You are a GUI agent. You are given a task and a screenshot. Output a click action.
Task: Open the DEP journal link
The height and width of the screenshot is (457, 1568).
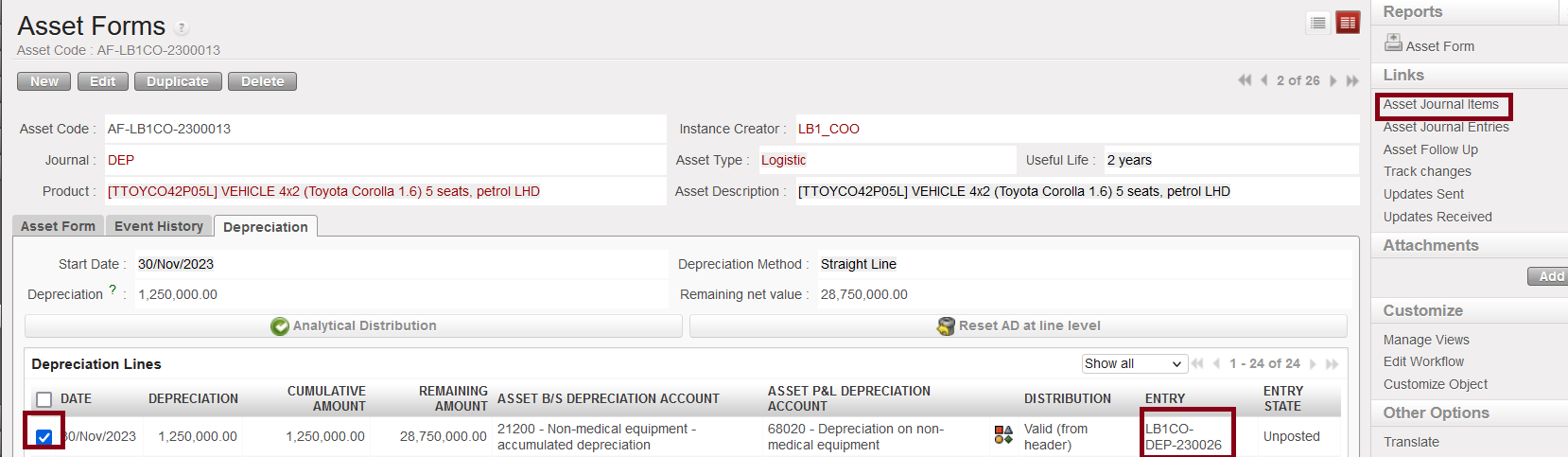pyautogui.click(x=121, y=160)
